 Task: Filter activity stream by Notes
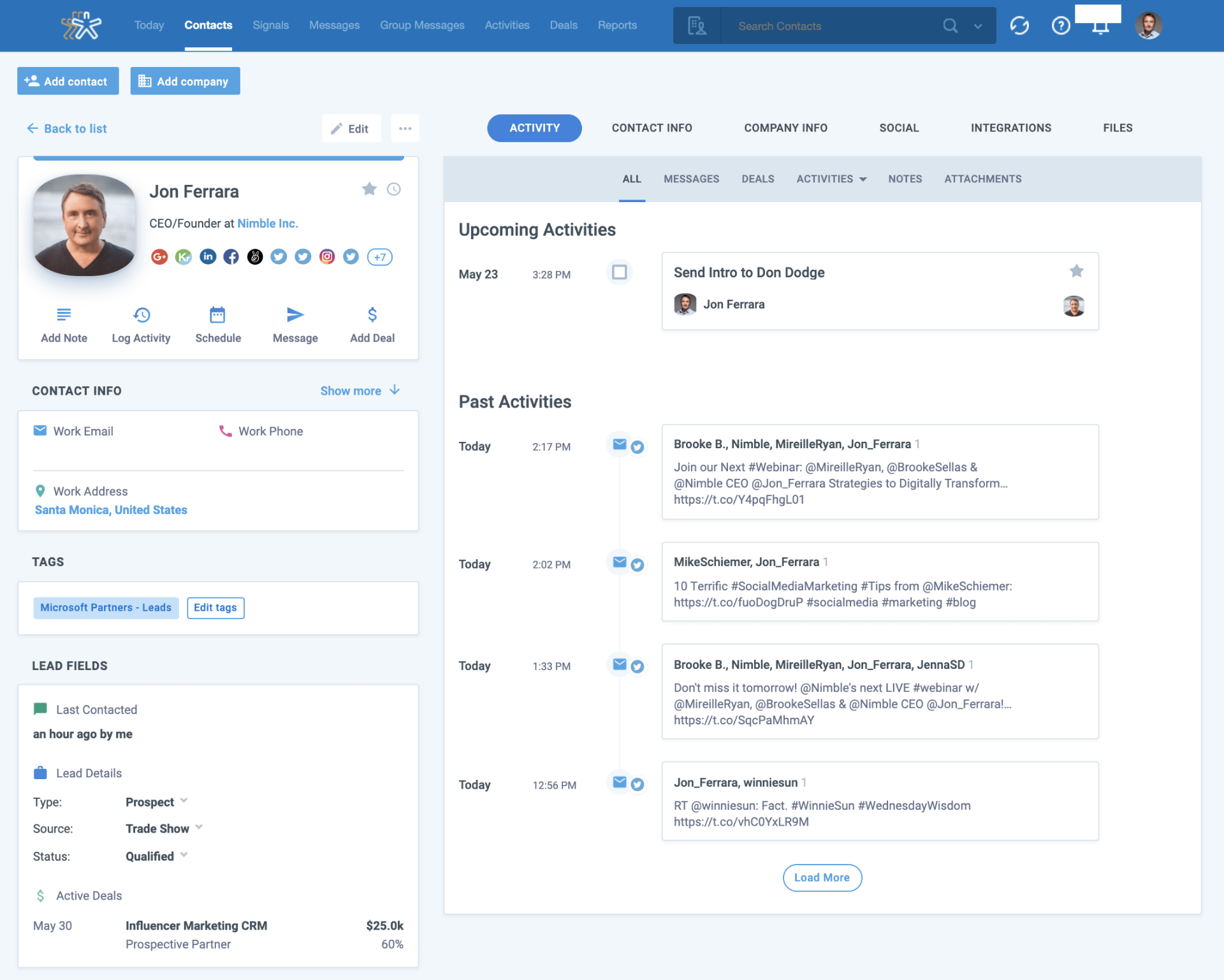click(905, 179)
